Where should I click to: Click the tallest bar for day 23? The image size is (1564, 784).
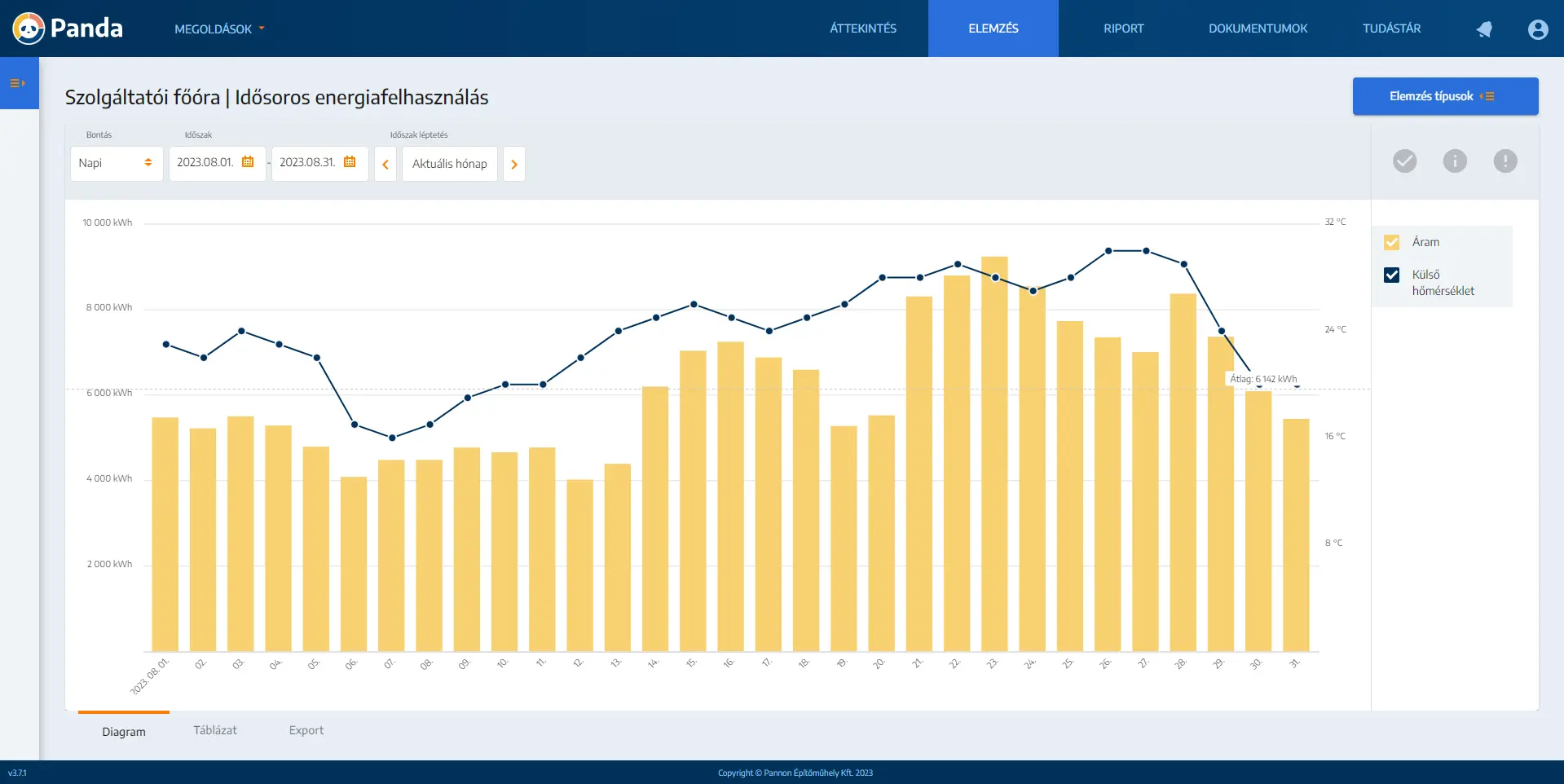994,456
